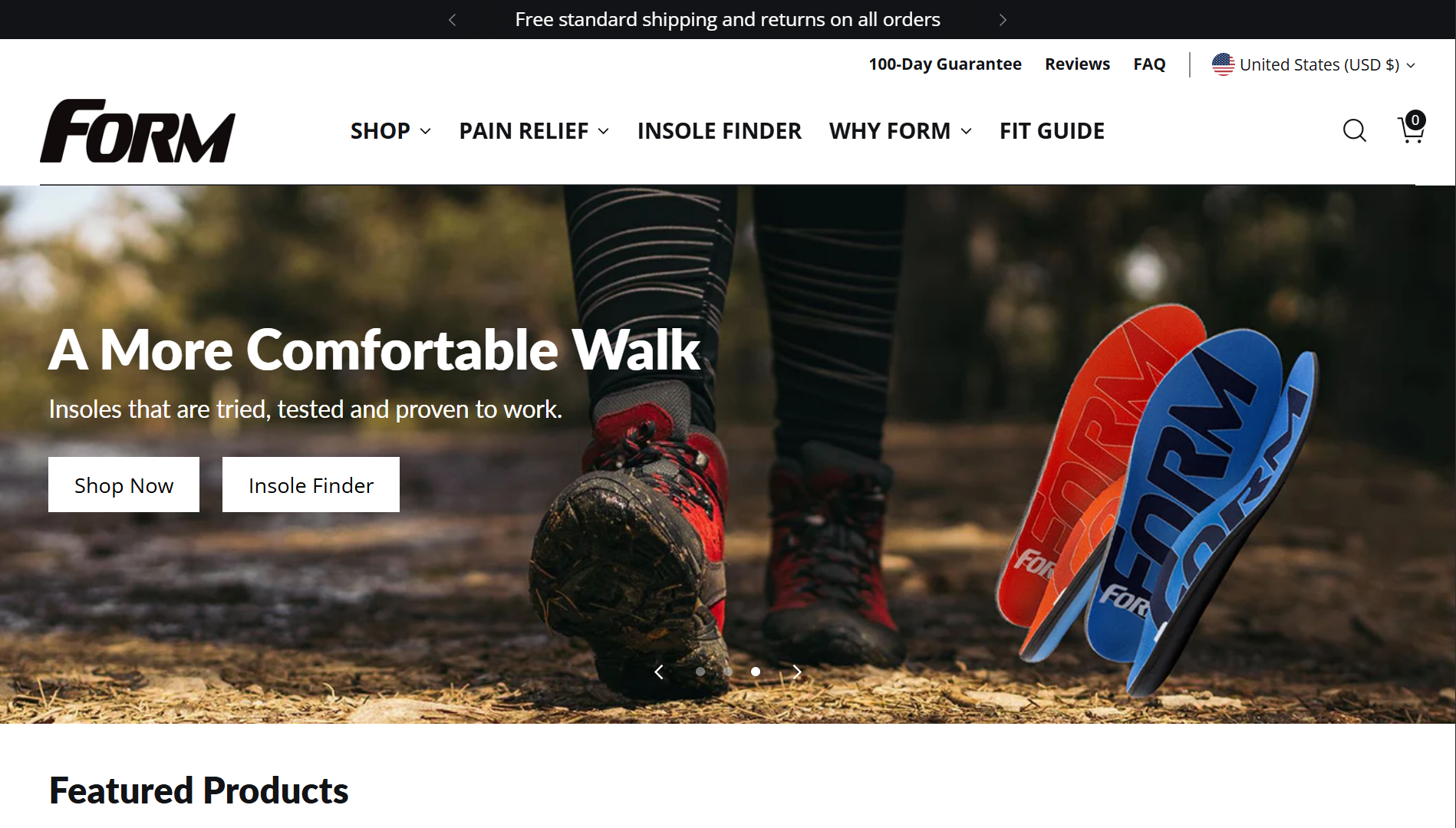Click the hero Insole Finder button
The image size is (1456, 828).
click(x=311, y=485)
